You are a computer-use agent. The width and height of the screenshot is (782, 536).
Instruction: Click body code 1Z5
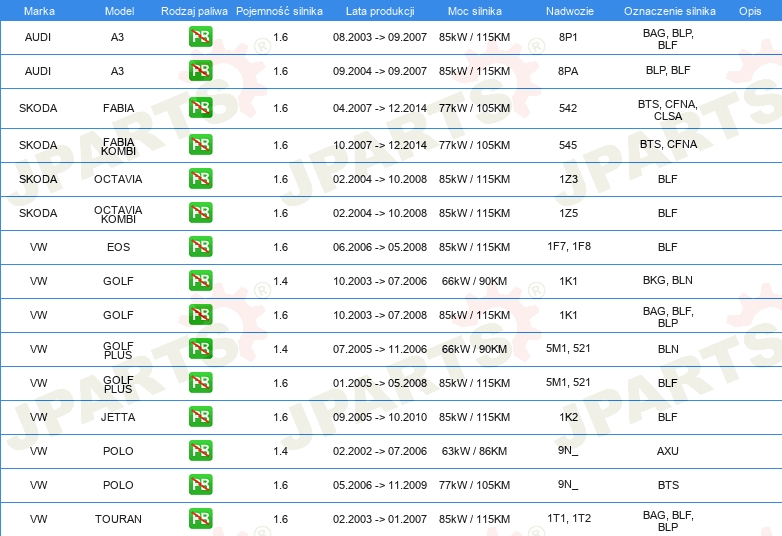pos(568,213)
